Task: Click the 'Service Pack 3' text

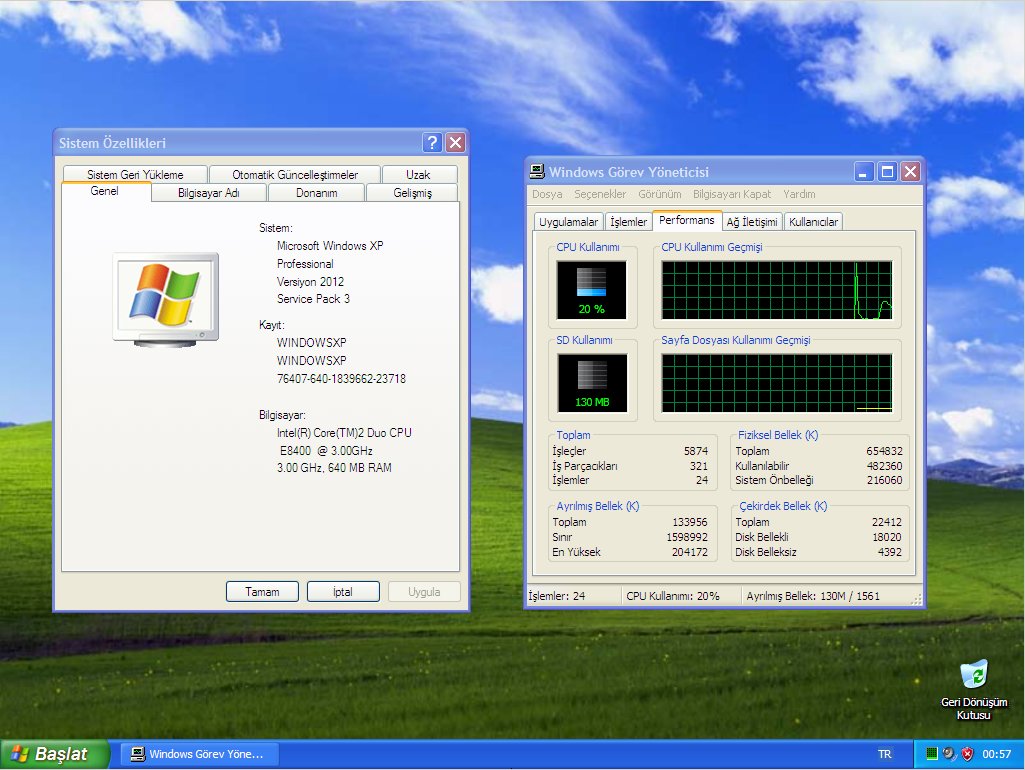Action: click(x=313, y=299)
